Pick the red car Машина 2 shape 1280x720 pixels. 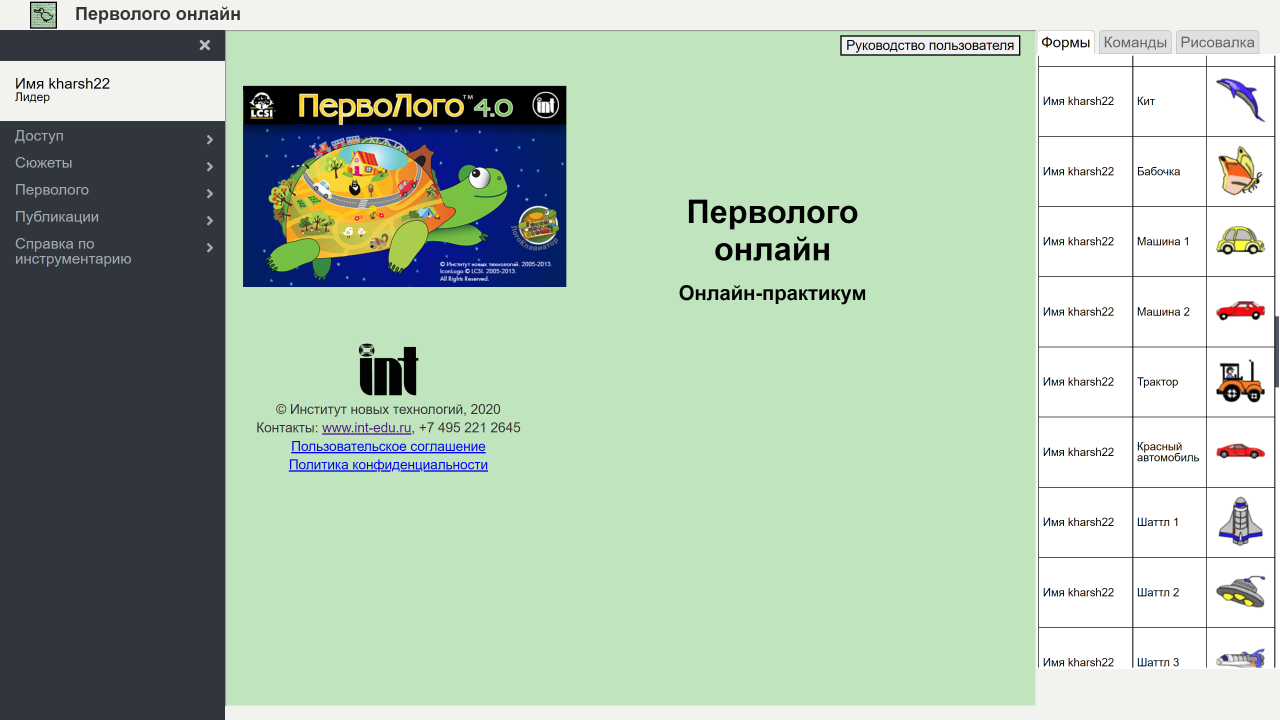point(1240,311)
